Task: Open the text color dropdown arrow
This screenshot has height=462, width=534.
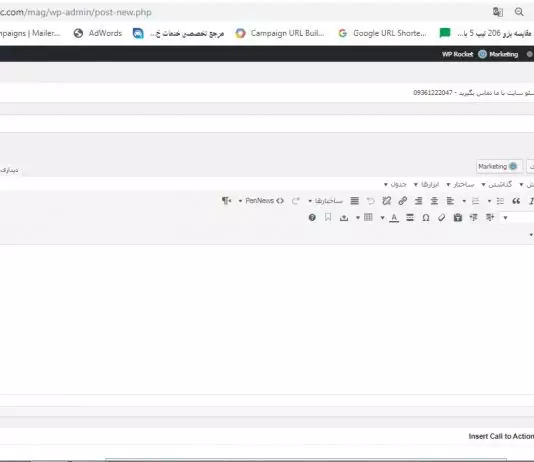Action: point(382,218)
